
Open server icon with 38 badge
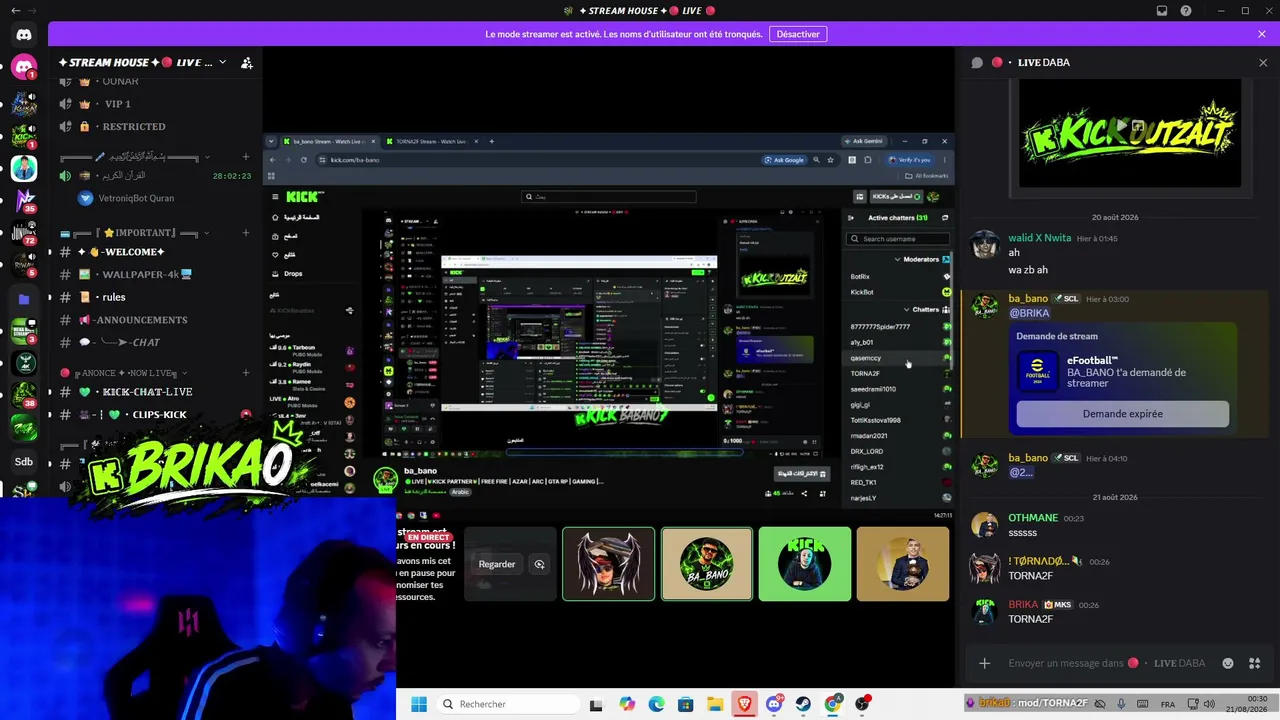tap(24, 396)
